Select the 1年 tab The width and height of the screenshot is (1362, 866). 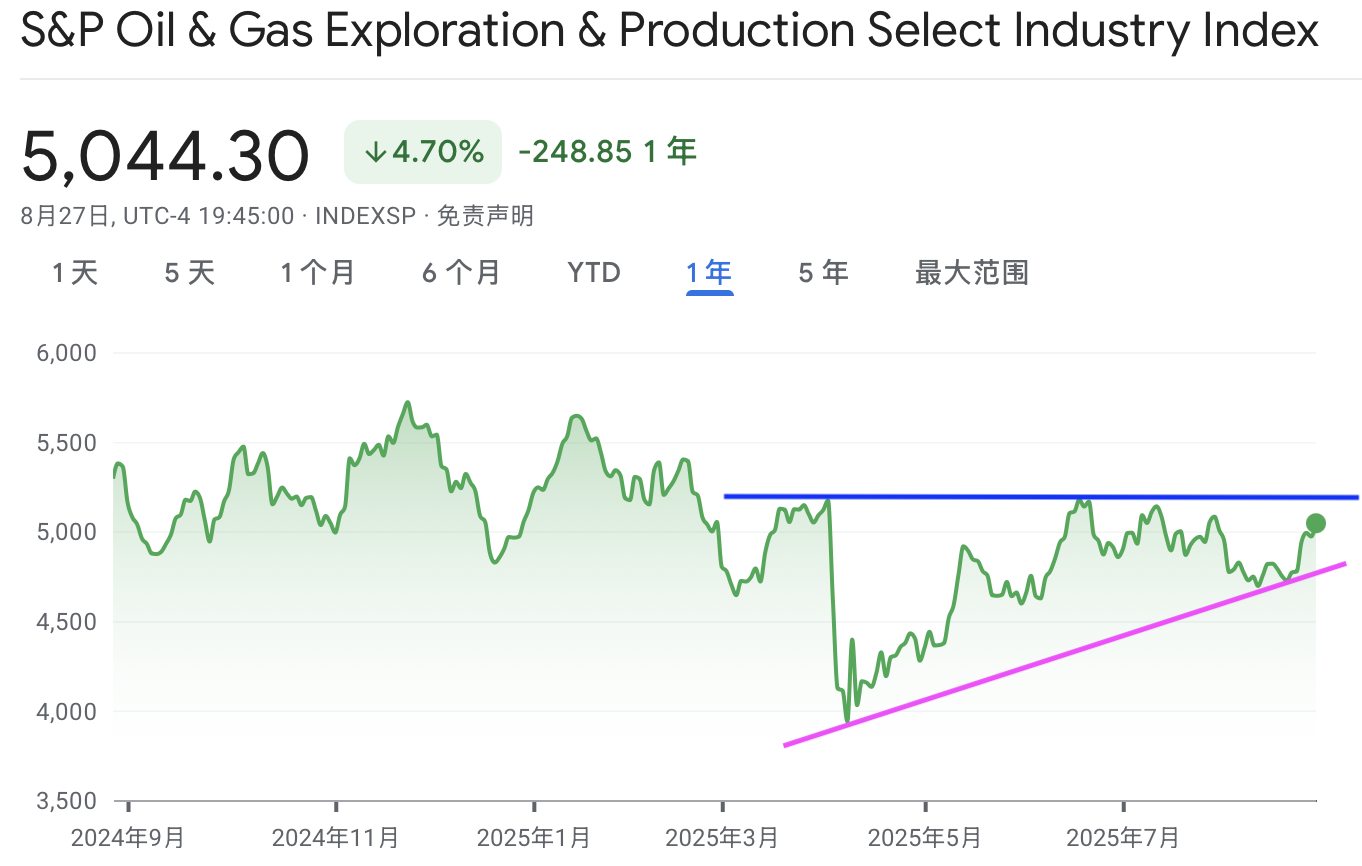tap(709, 272)
